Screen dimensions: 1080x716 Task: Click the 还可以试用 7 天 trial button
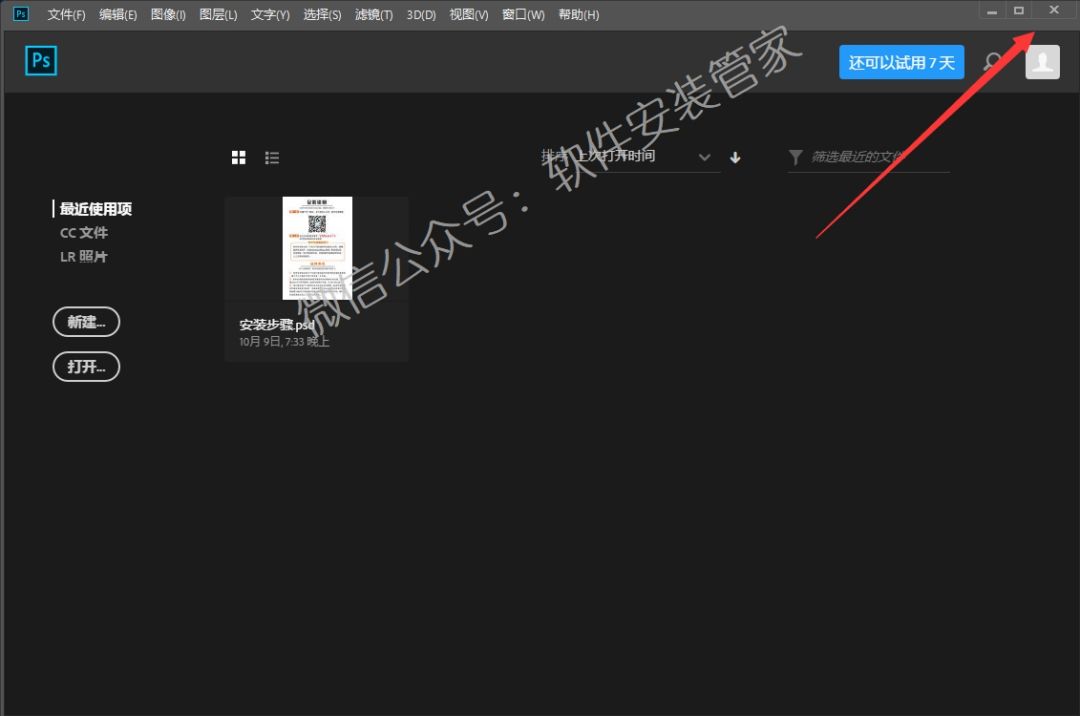point(901,62)
